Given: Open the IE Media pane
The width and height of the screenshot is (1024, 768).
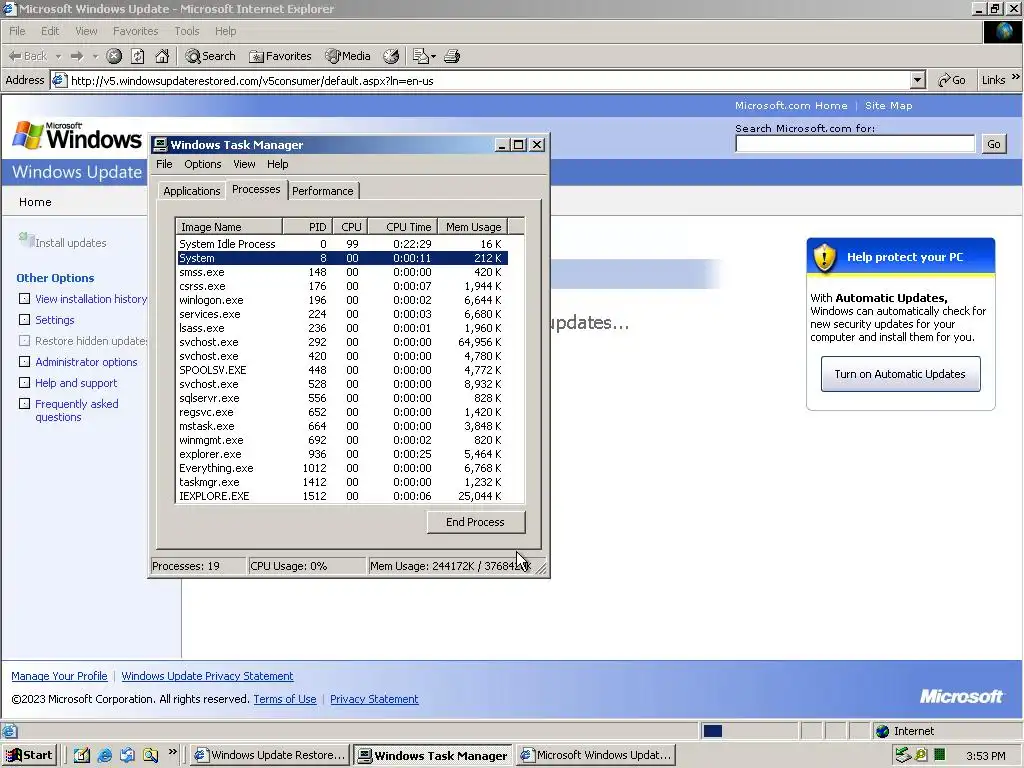Looking at the screenshot, I should coord(348,56).
